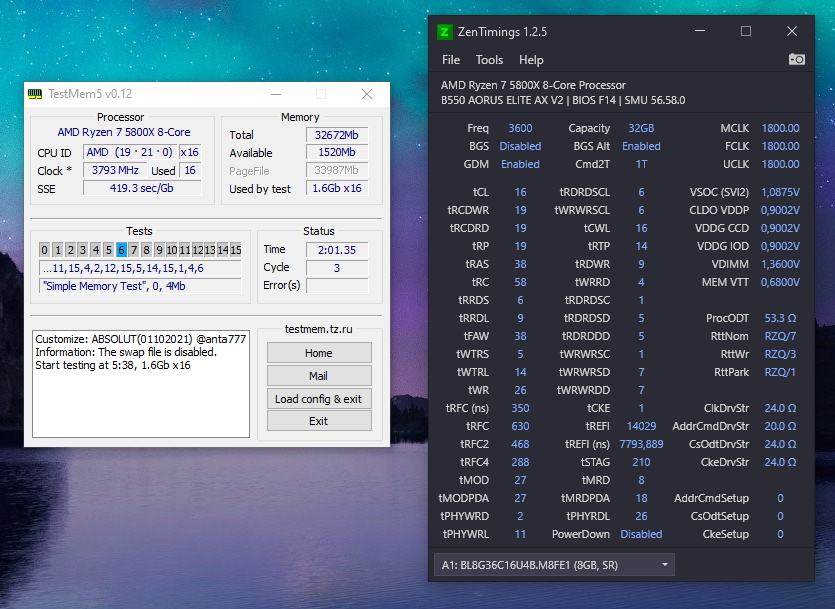
Task: Click the RttWr value RZQ/3
Action: click(x=780, y=354)
